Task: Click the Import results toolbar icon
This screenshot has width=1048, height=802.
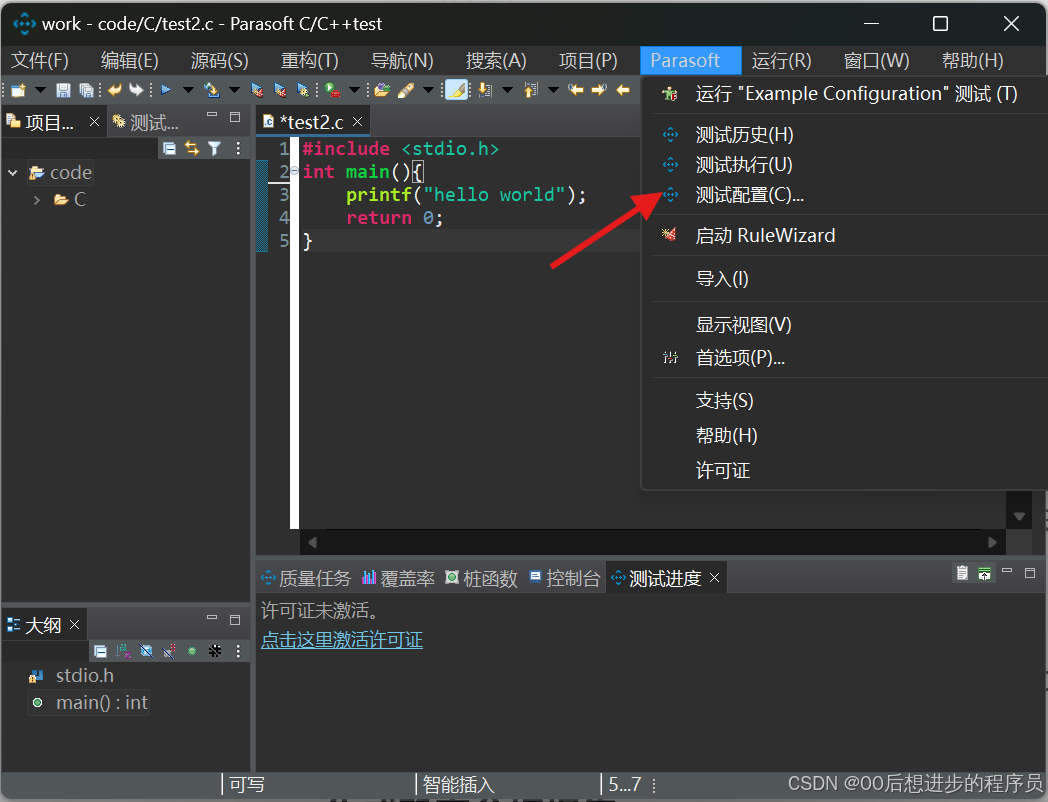Action: 212,90
